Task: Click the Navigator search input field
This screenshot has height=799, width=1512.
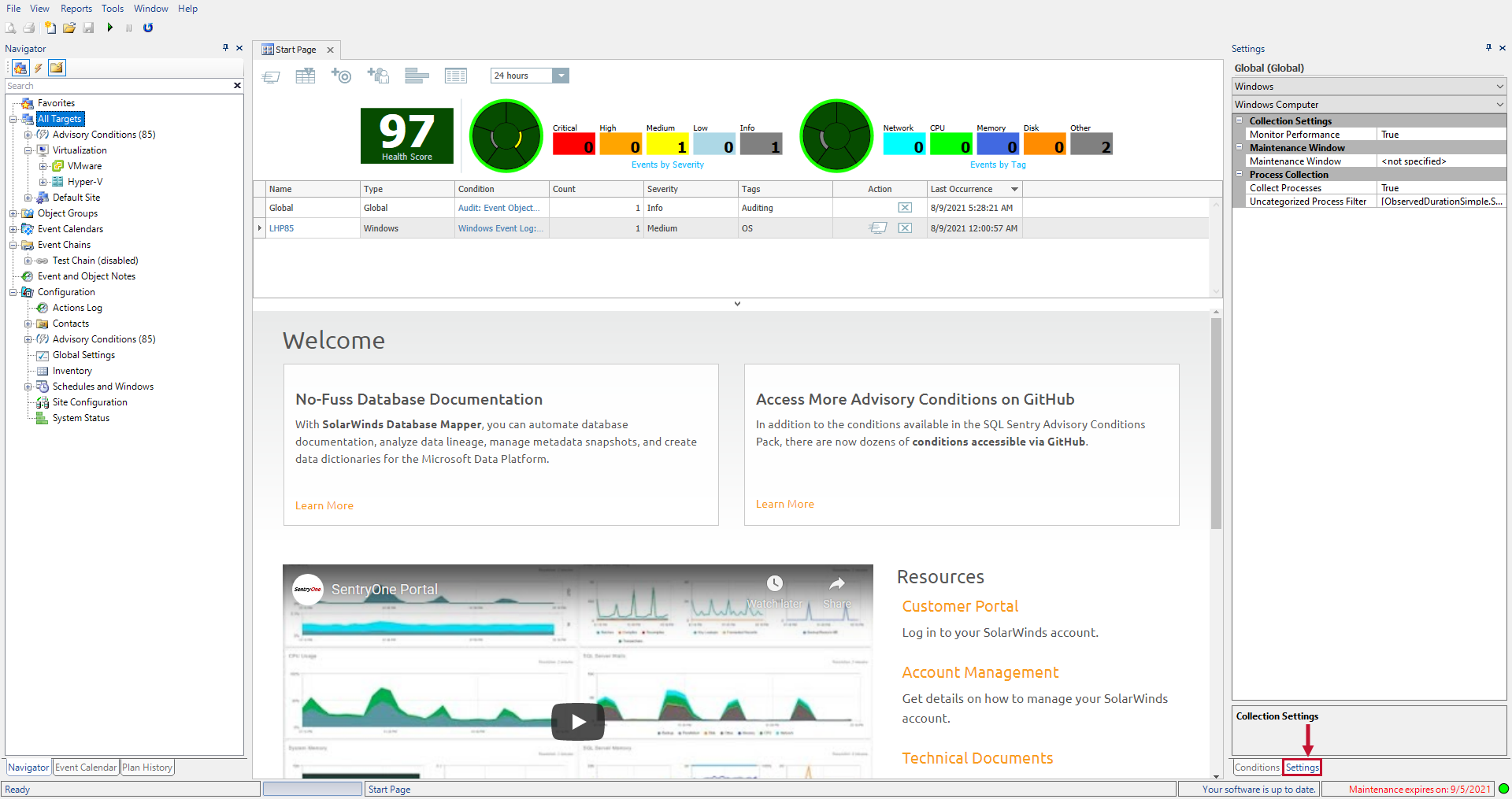Action: tap(118, 86)
